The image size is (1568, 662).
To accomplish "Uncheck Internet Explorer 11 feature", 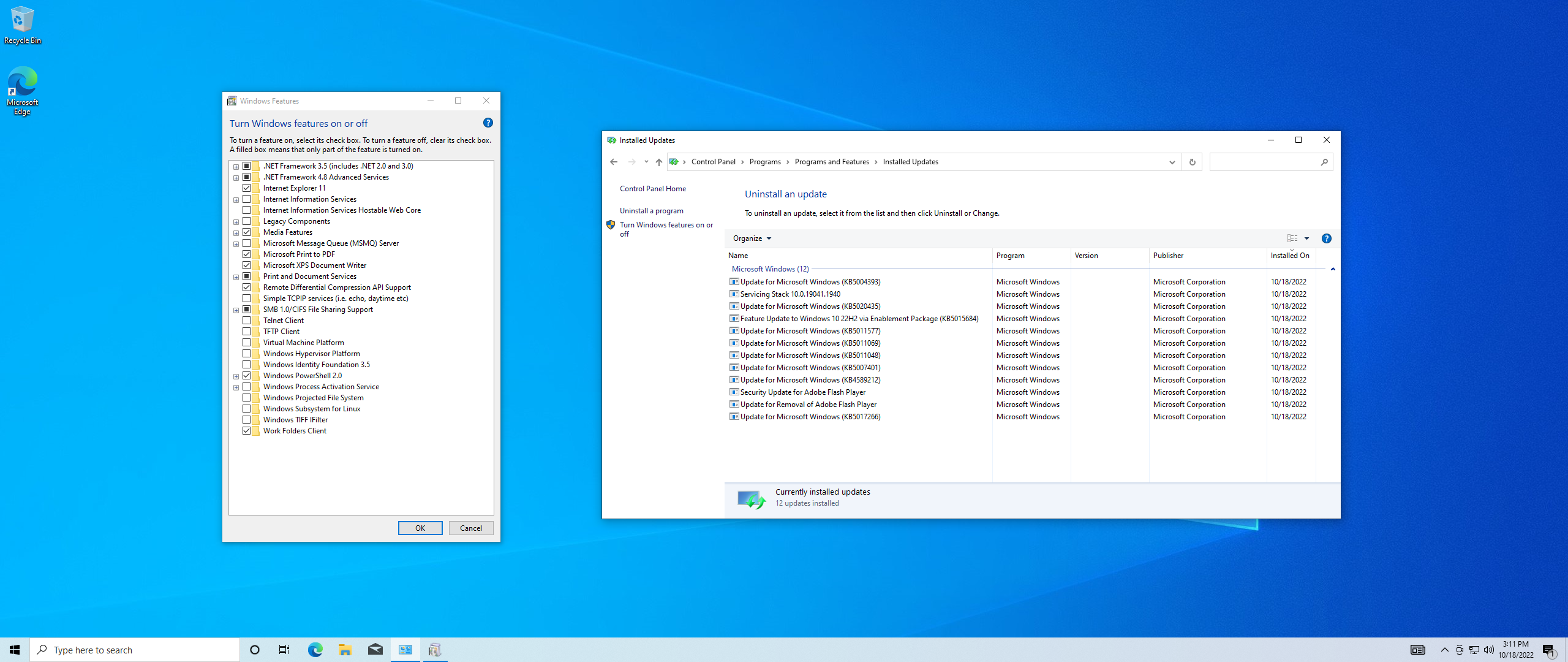I will pyautogui.click(x=246, y=188).
